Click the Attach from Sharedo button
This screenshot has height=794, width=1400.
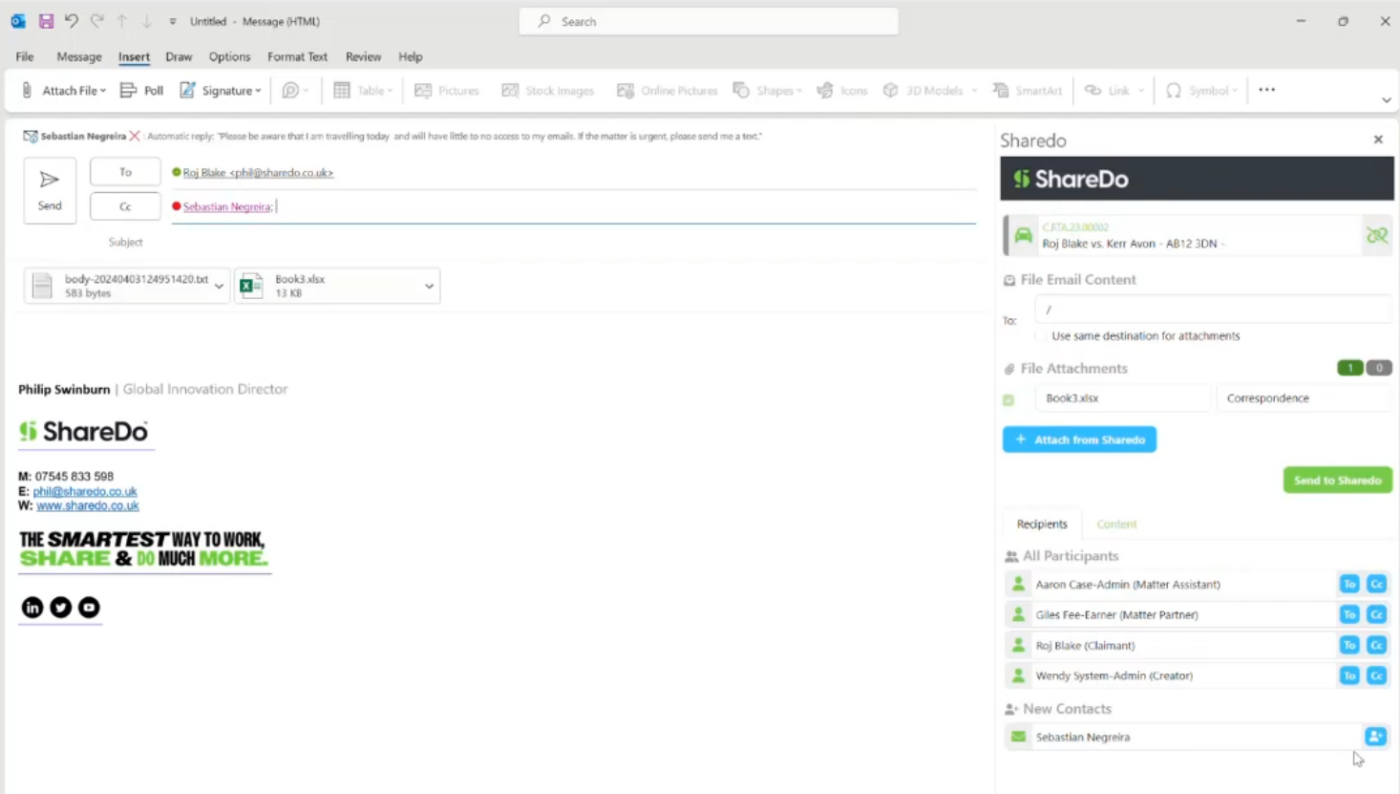click(1079, 439)
